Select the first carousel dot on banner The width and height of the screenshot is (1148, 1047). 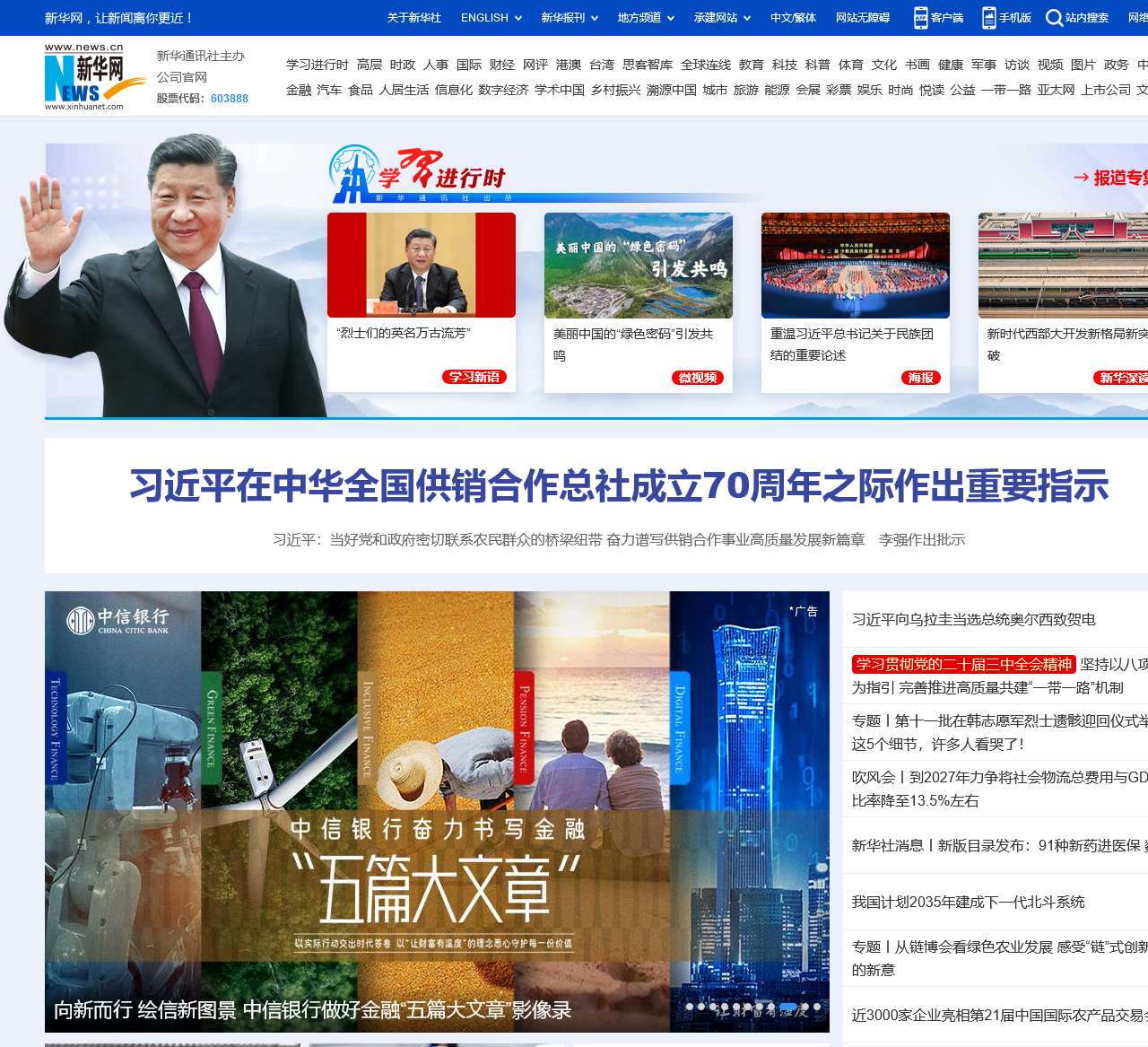click(x=690, y=1007)
